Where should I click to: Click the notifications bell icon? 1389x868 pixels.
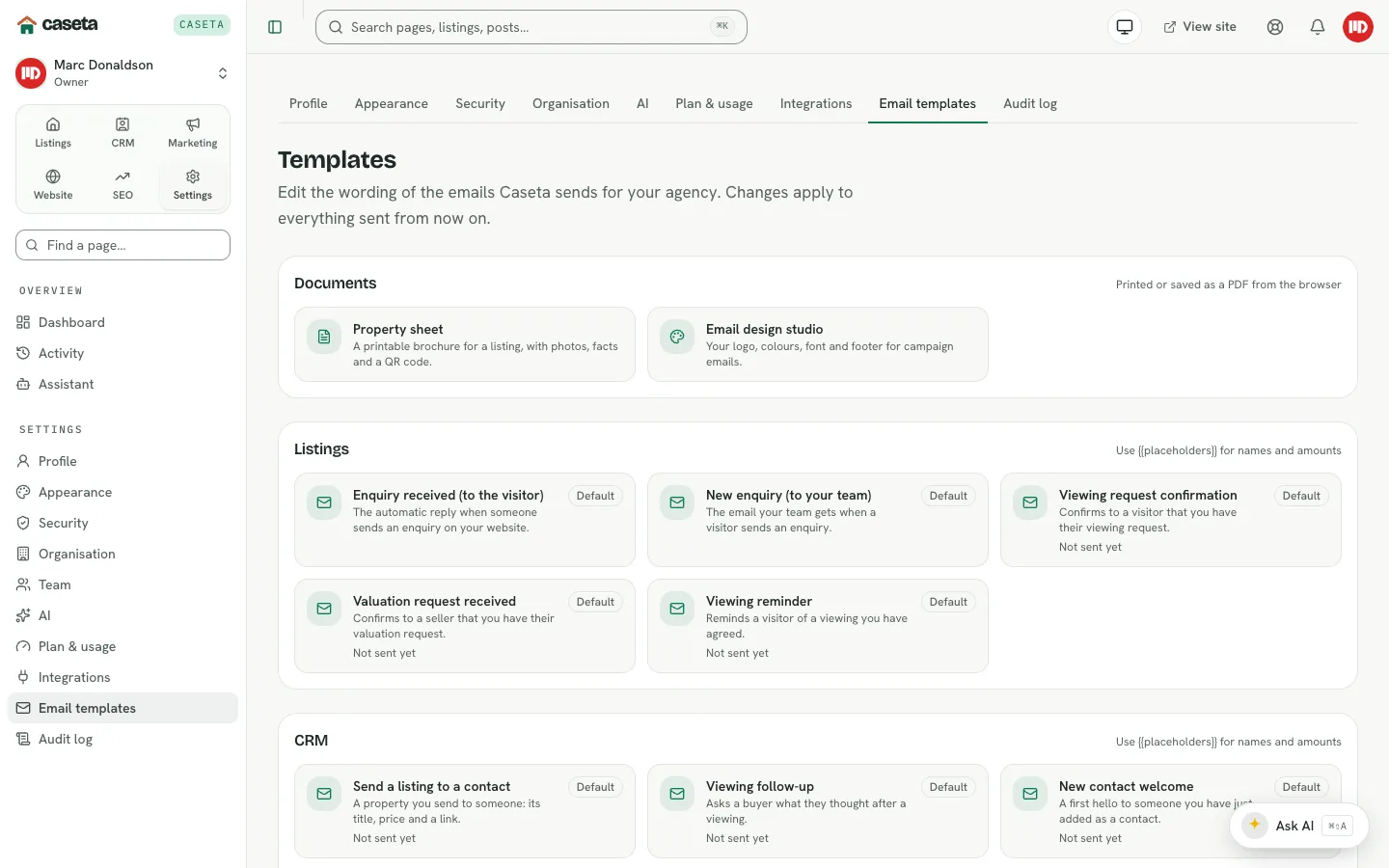[1318, 27]
